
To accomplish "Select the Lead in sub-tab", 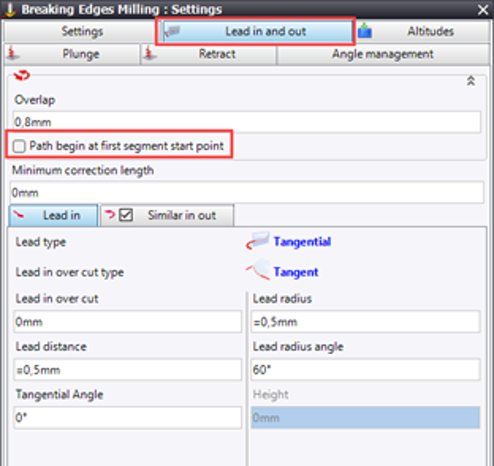I will [x=53, y=215].
